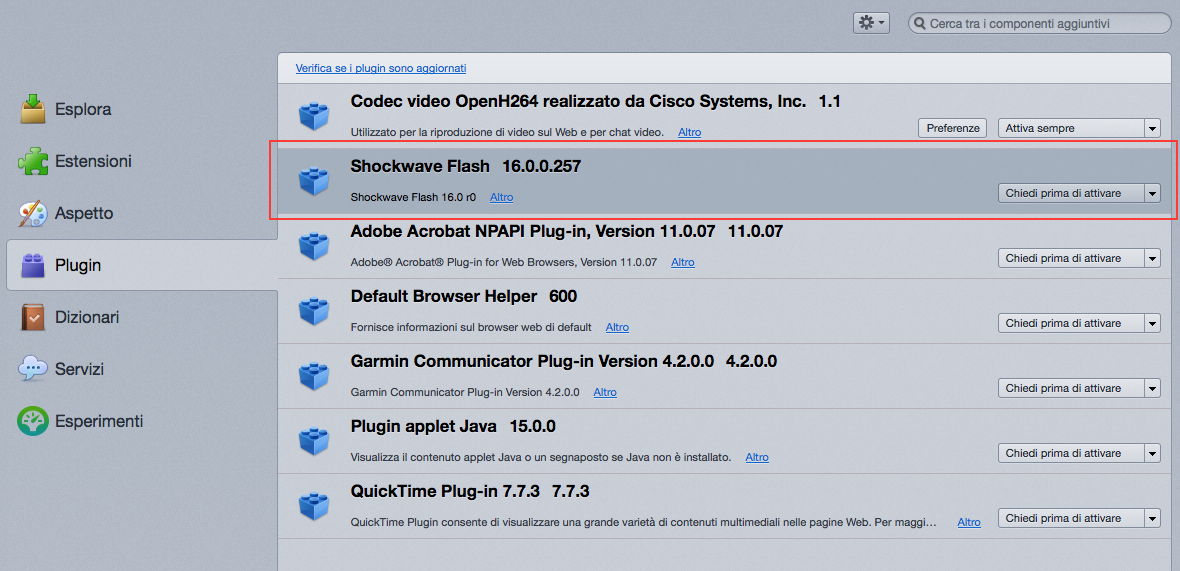Click Preferenze button for OpenH264 codec

952,128
